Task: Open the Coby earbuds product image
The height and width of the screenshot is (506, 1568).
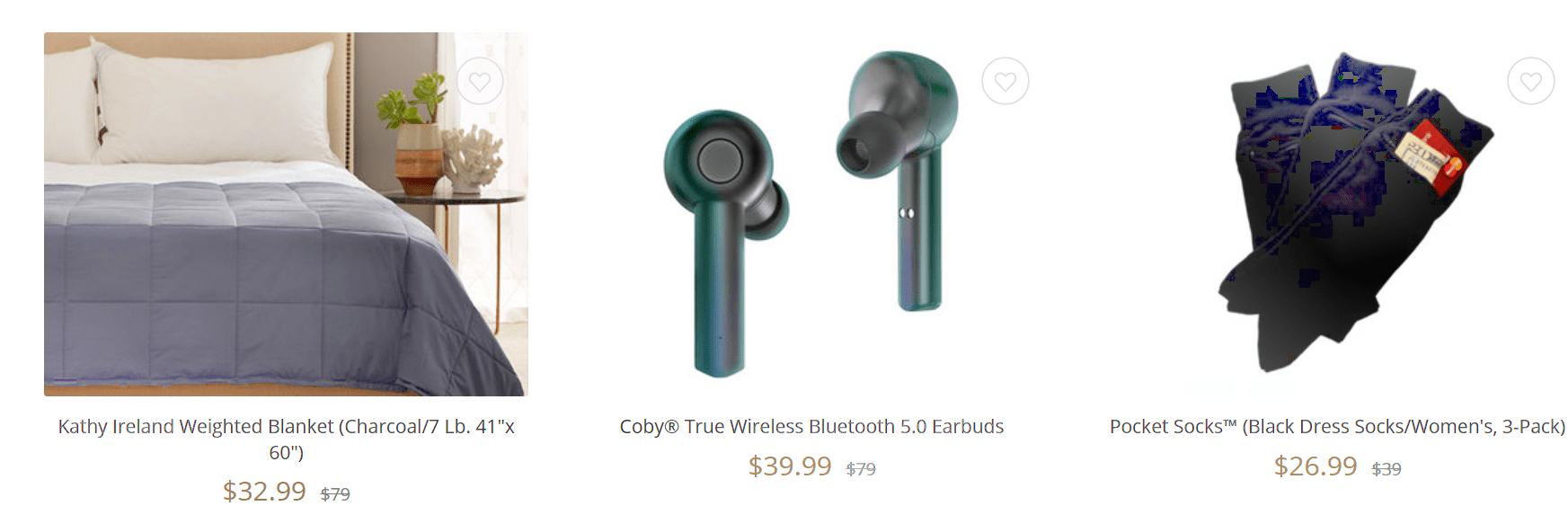Action: (x=811, y=214)
